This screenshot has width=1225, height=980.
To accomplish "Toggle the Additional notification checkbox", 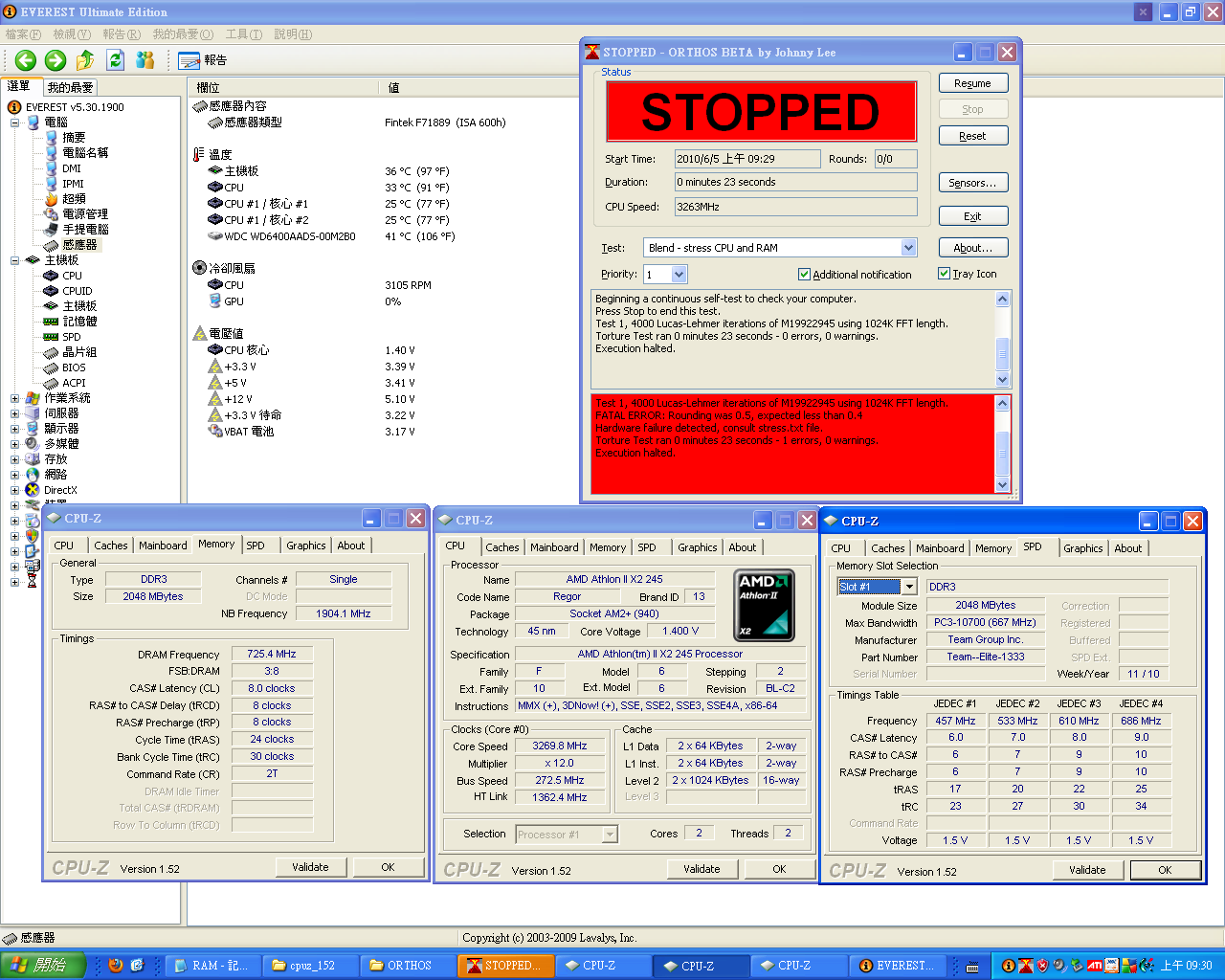I will 804,275.
